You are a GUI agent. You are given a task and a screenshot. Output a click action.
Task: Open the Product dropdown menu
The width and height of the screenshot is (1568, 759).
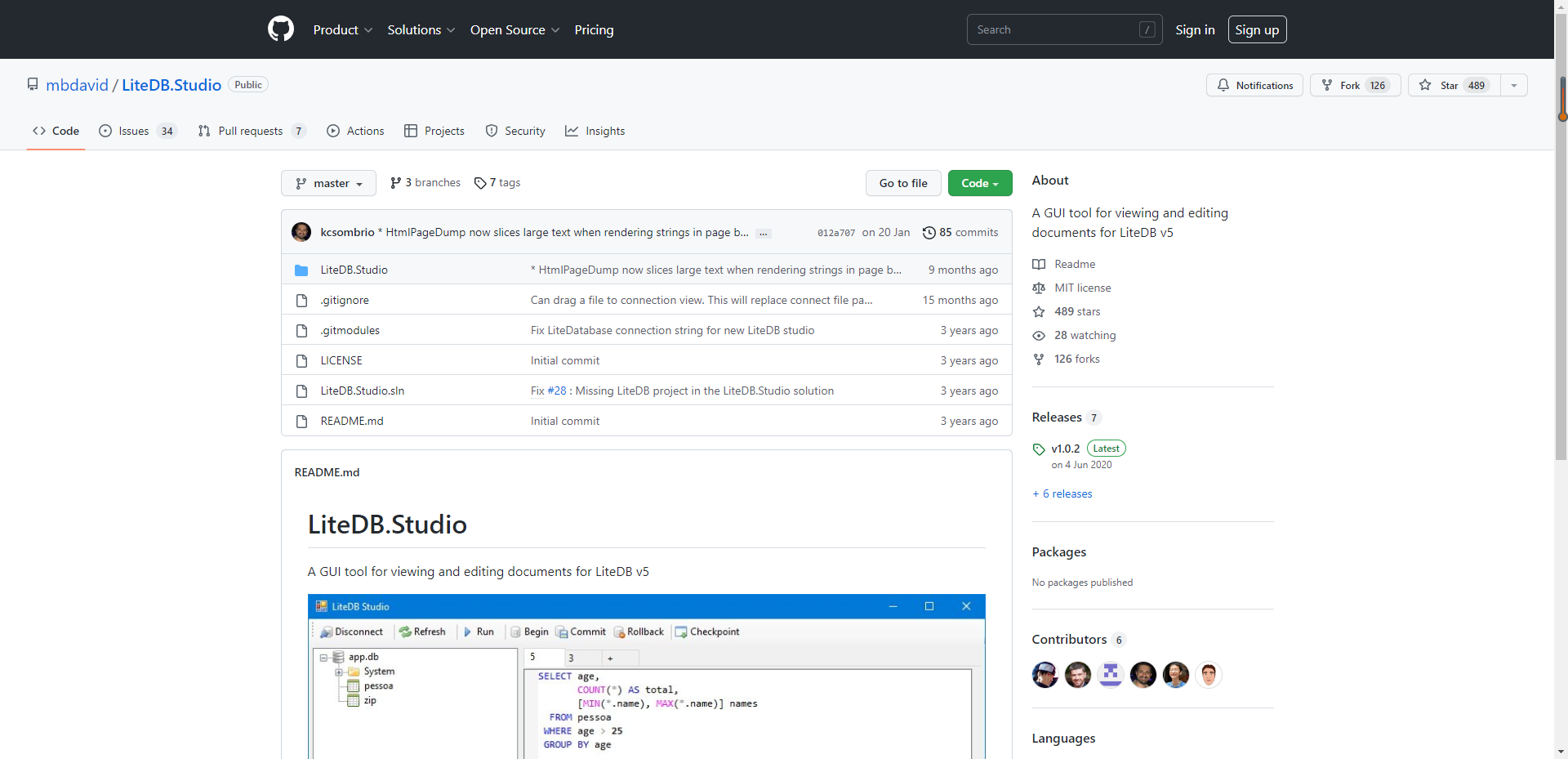point(343,29)
